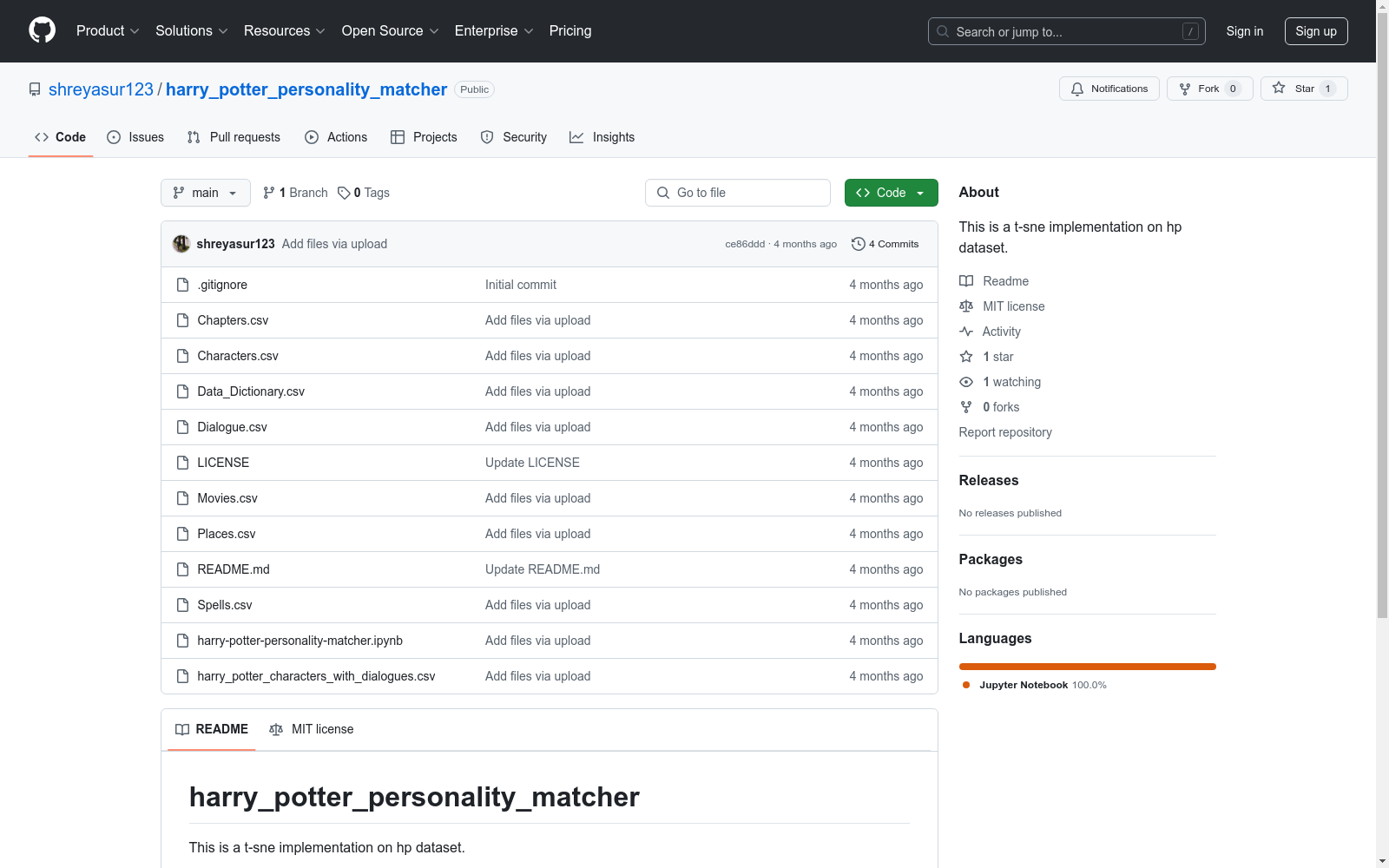Open Activity pulse icon in About
The image size is (1389, 868).
click(966, 332)
